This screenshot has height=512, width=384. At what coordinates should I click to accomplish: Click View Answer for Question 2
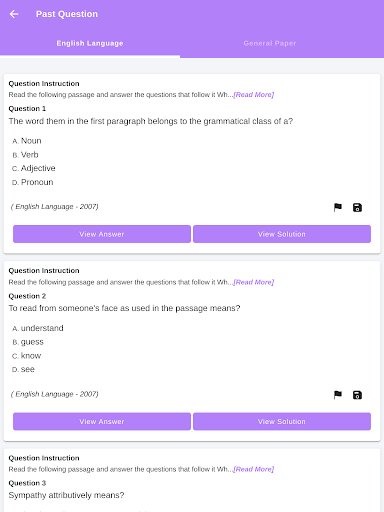pyautogui.click(x=102, y=421)
